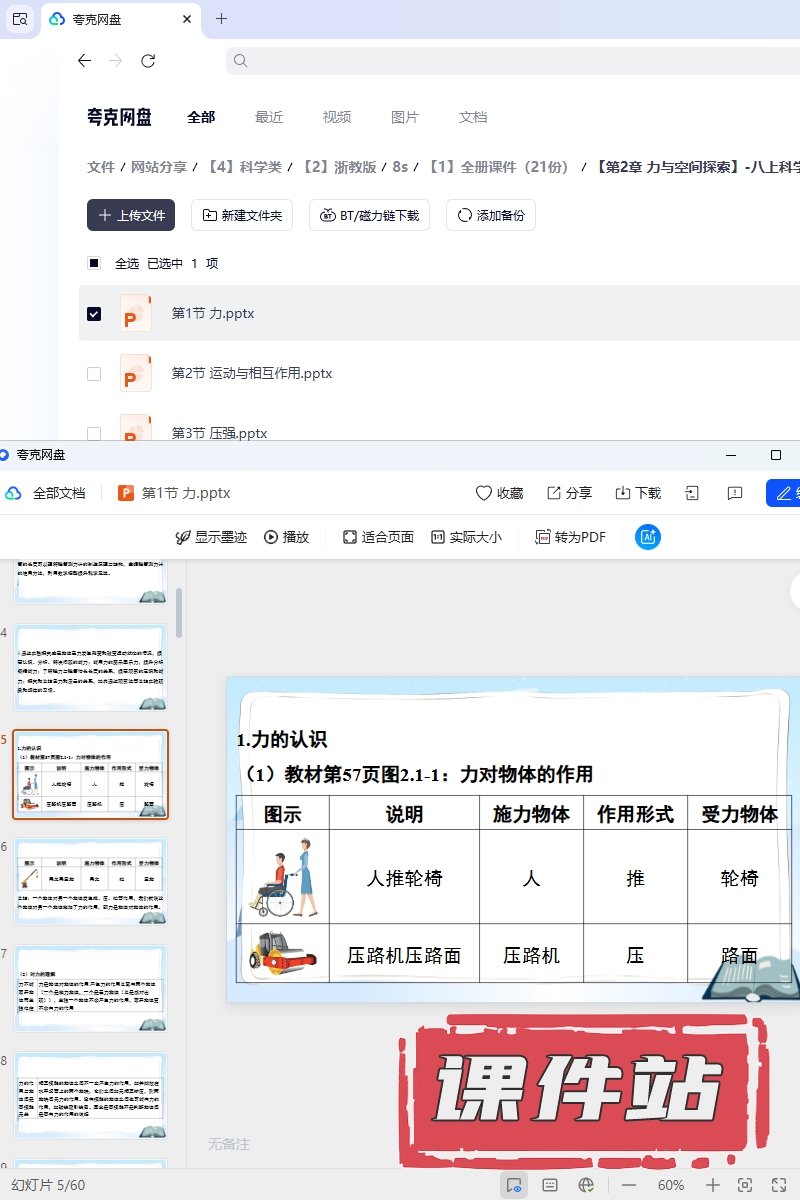Click the 上传文件 upload button
The height and width of the screenshot is (1200, 800).
[x=131, y=215]
